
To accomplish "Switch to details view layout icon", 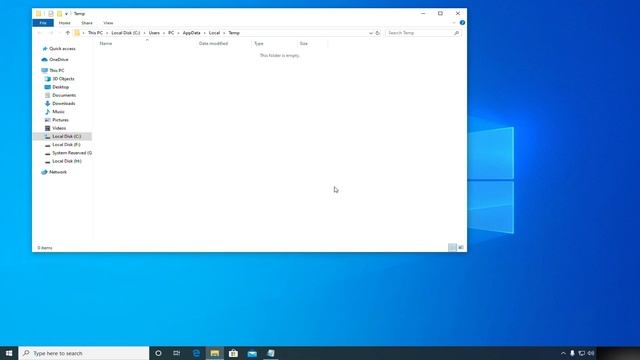I will (452, 247).
